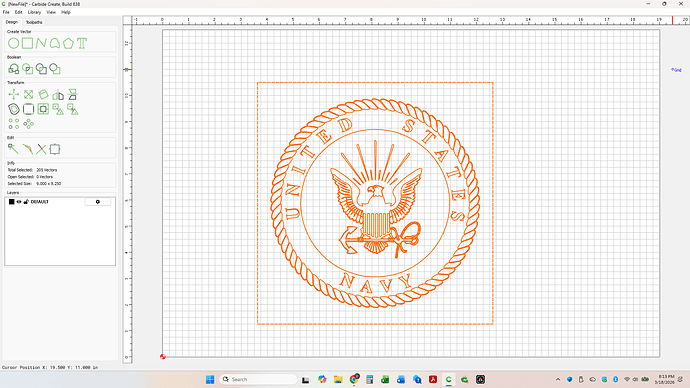Apply Boolean Subtract operation
690x388 pixels.
[x=41, y=69]
